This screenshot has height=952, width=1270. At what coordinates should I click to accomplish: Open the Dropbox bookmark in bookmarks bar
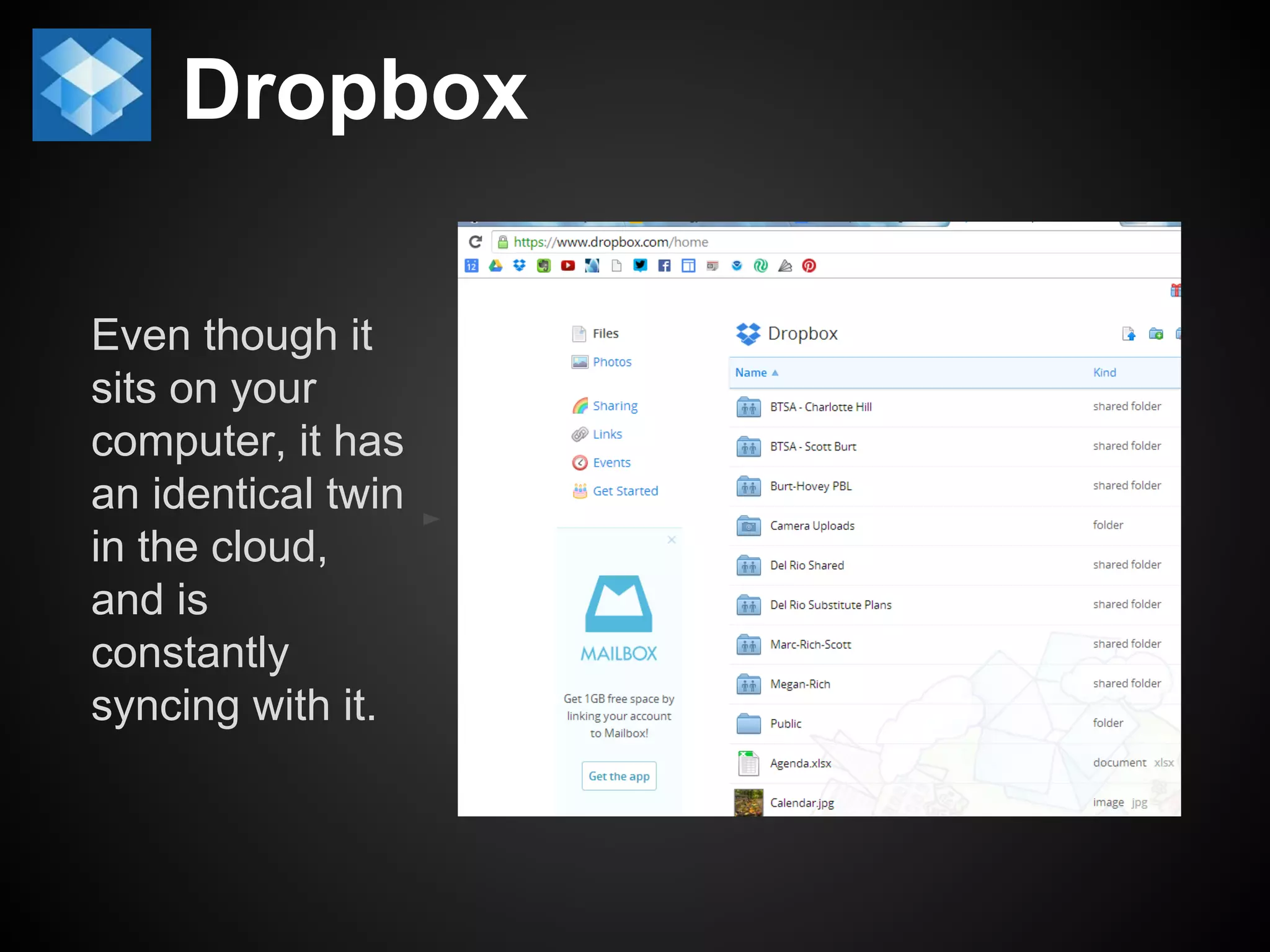[x=520, y=266]
